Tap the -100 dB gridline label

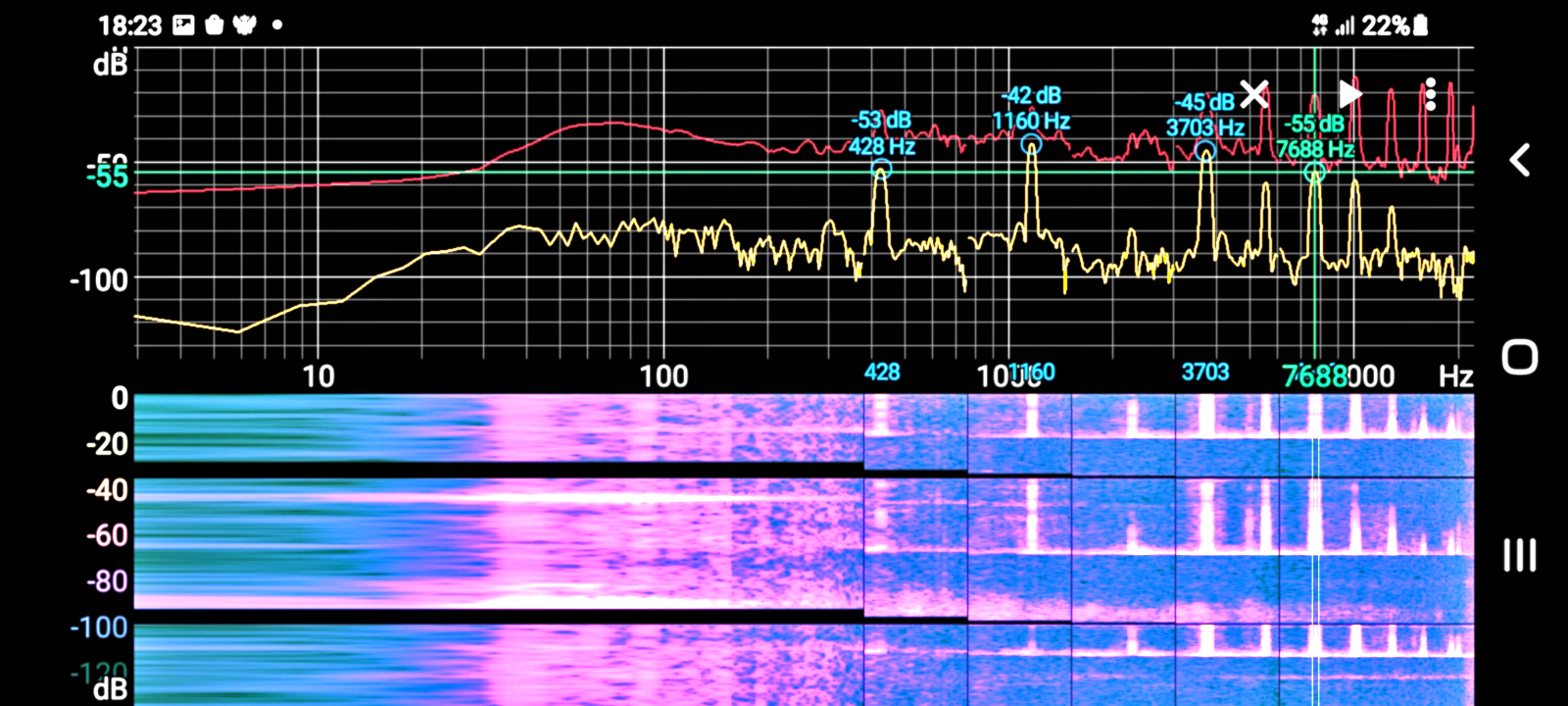pyautogui.click(x=99, y=280)
